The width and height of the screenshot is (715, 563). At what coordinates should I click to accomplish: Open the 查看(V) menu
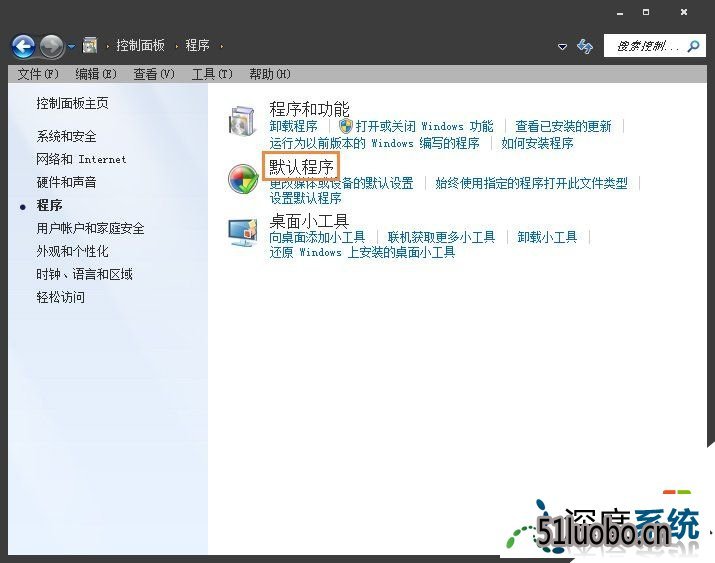(x=154, y=74)
